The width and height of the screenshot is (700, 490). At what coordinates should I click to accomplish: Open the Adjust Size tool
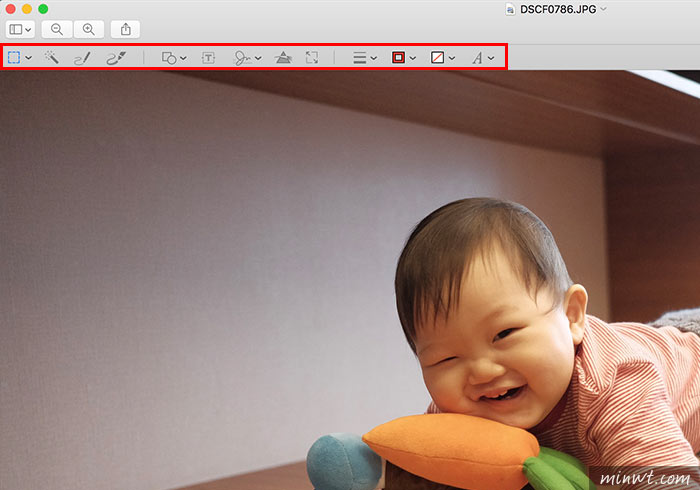(x=312, y=57)
